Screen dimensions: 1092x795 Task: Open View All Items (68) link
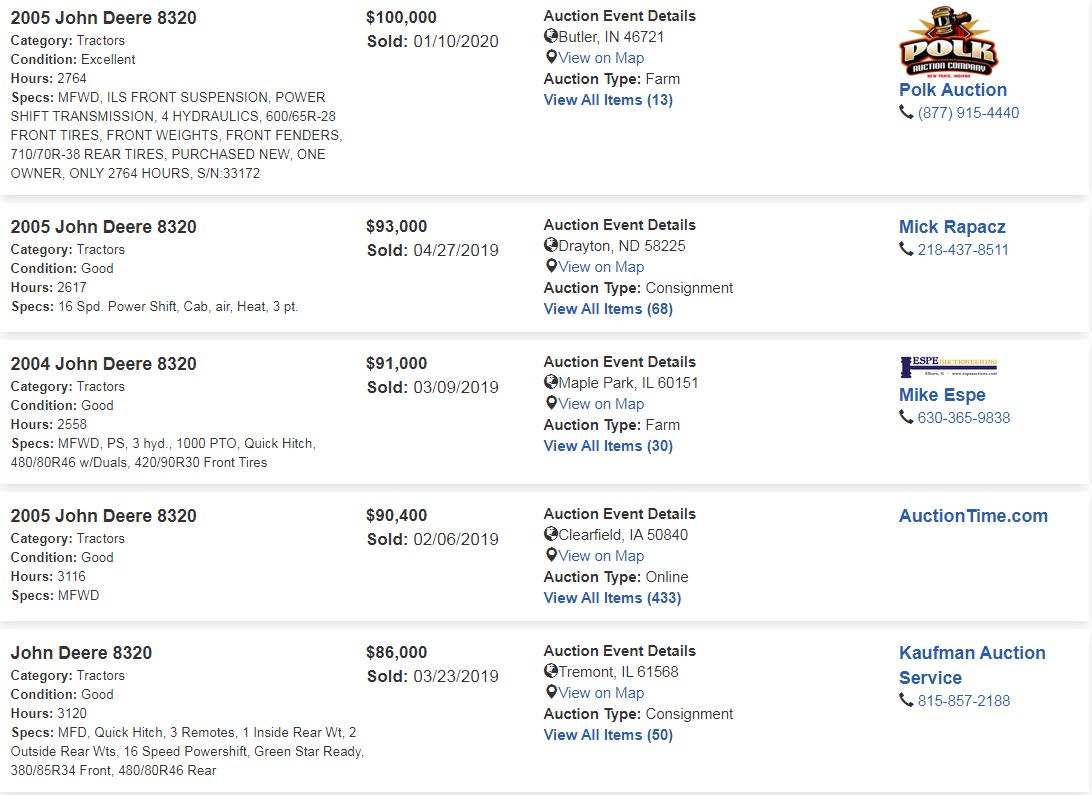608,309
